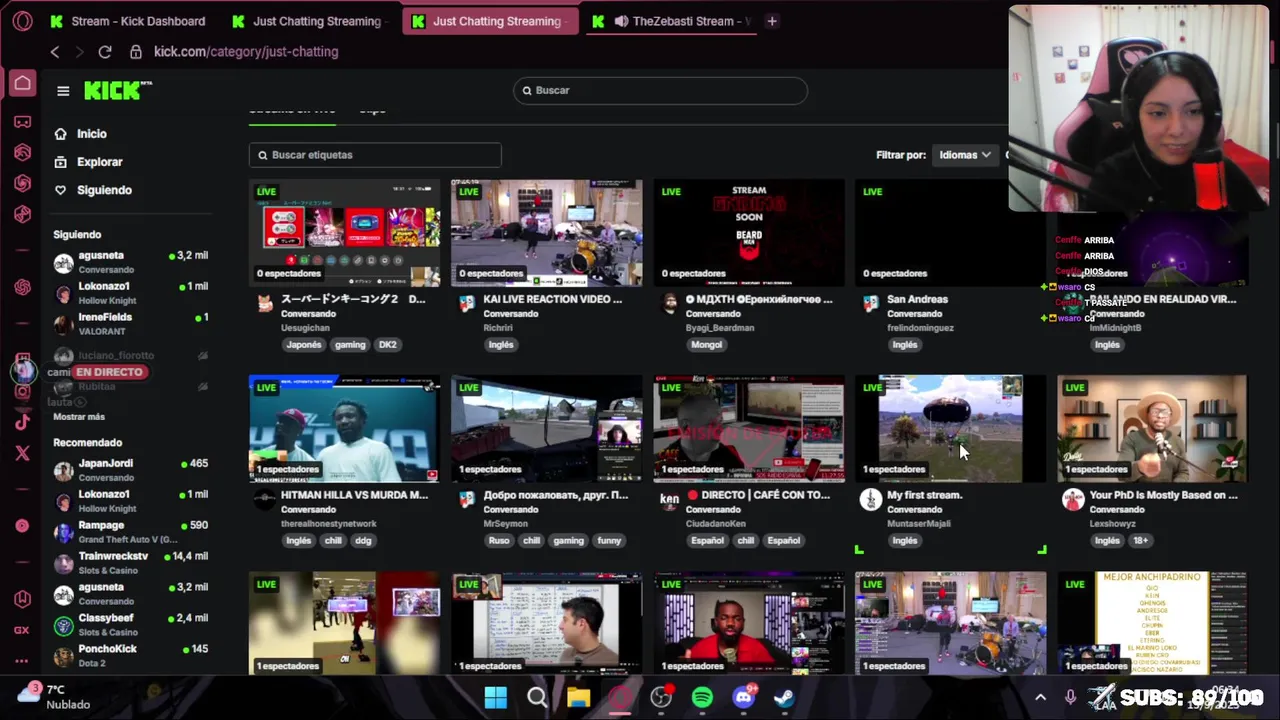Open Classybeef in recommended list

click(x=131, y=625)
